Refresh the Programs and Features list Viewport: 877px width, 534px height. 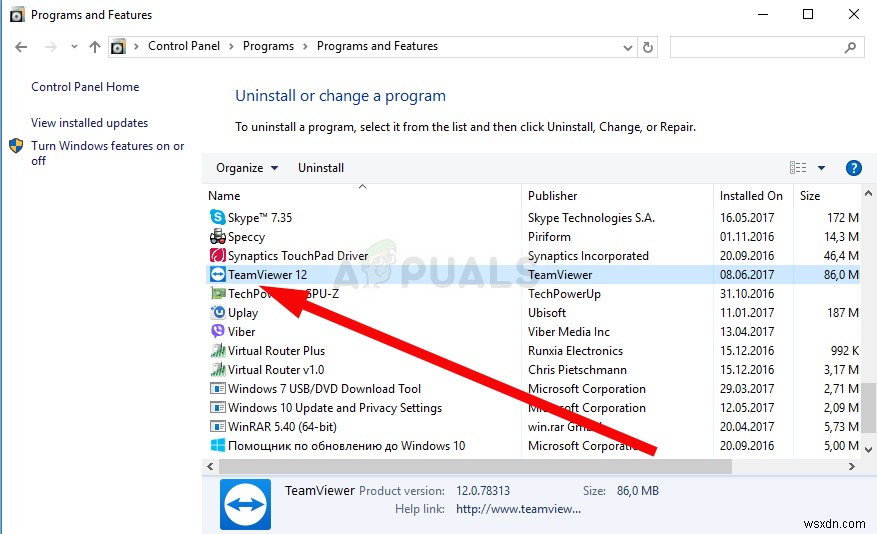648,48
